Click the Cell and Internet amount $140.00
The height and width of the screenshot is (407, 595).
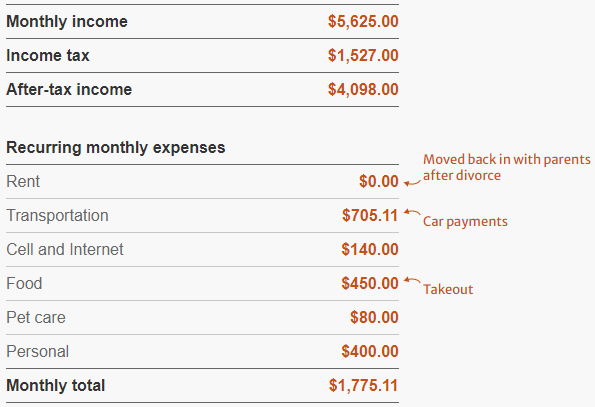point(370,250)
